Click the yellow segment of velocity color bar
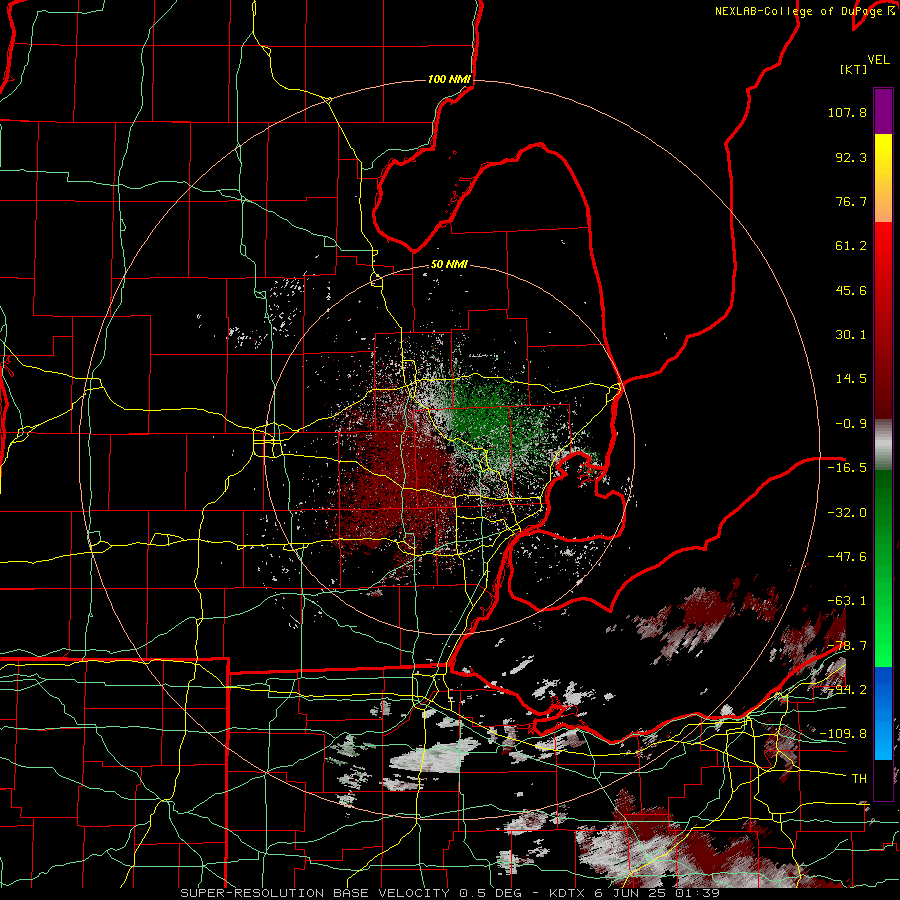Screen dimensions: 900x900 click(x=883, y=158)
